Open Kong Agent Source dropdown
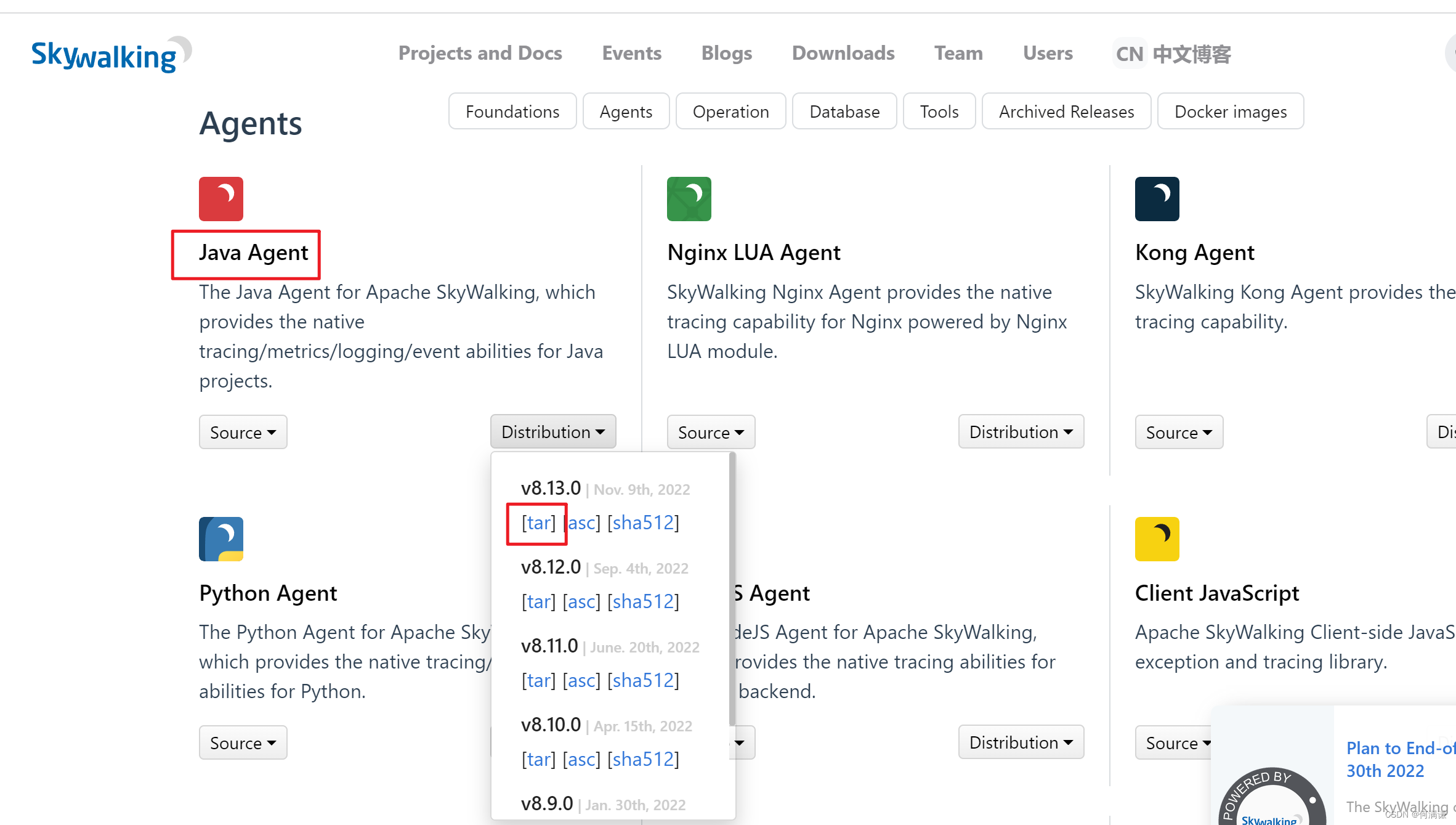Image resolution: width=1456 pixels, height=825 pixels. [1178, 432]
